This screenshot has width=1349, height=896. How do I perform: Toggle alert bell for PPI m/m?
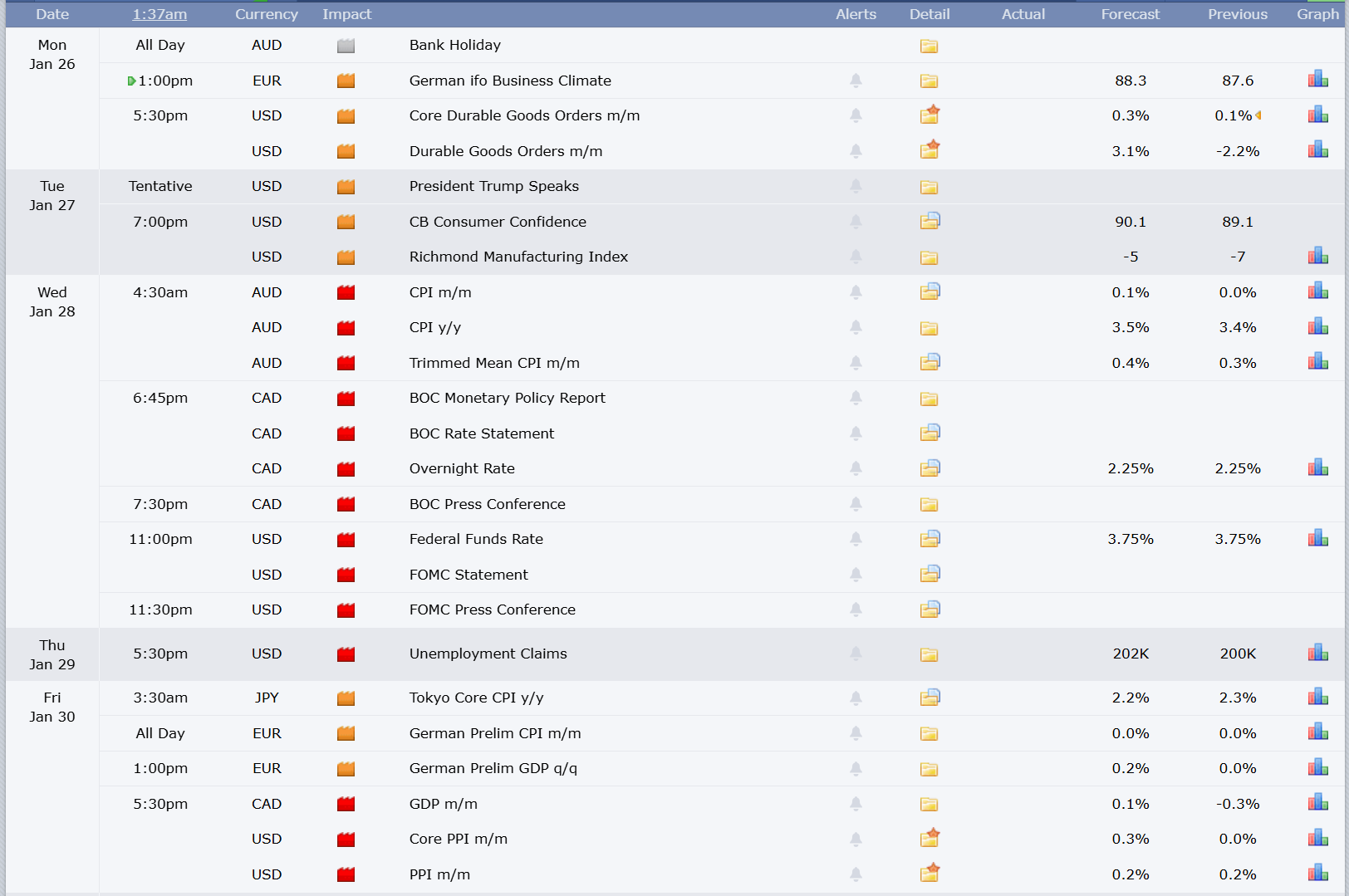click(x=856, y=874)
